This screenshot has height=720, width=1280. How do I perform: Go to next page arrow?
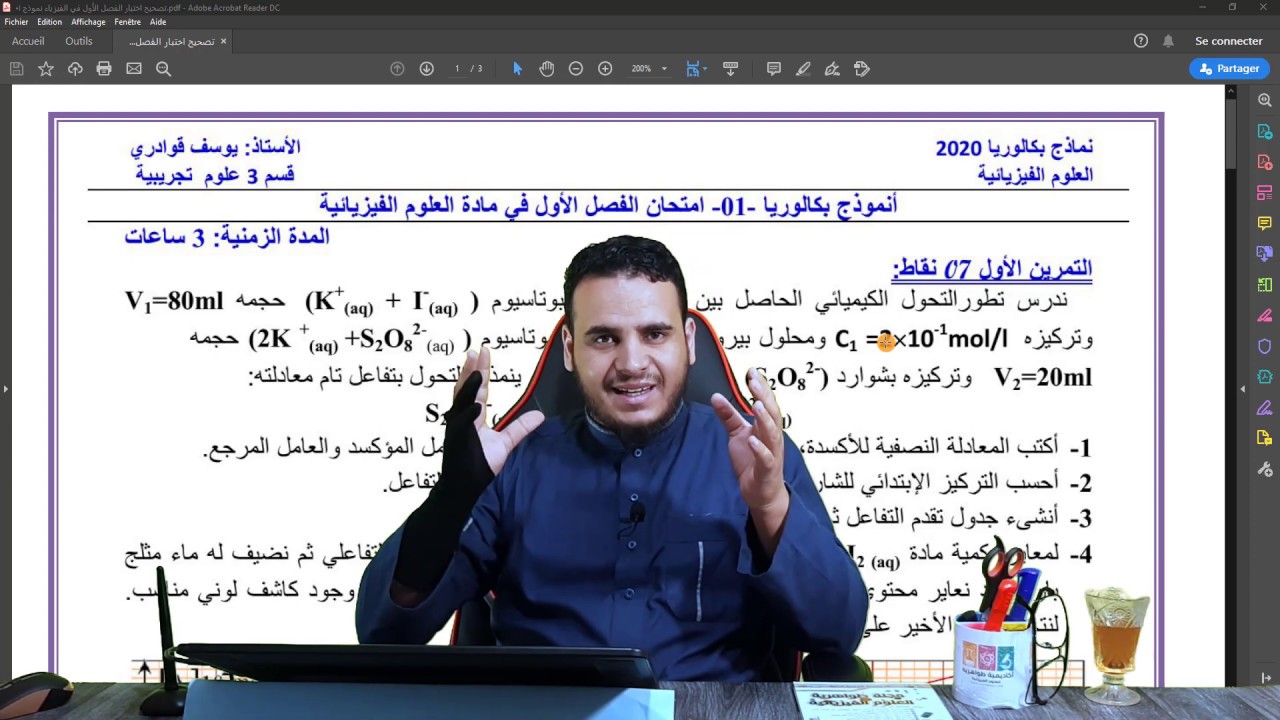pos(426,69)
